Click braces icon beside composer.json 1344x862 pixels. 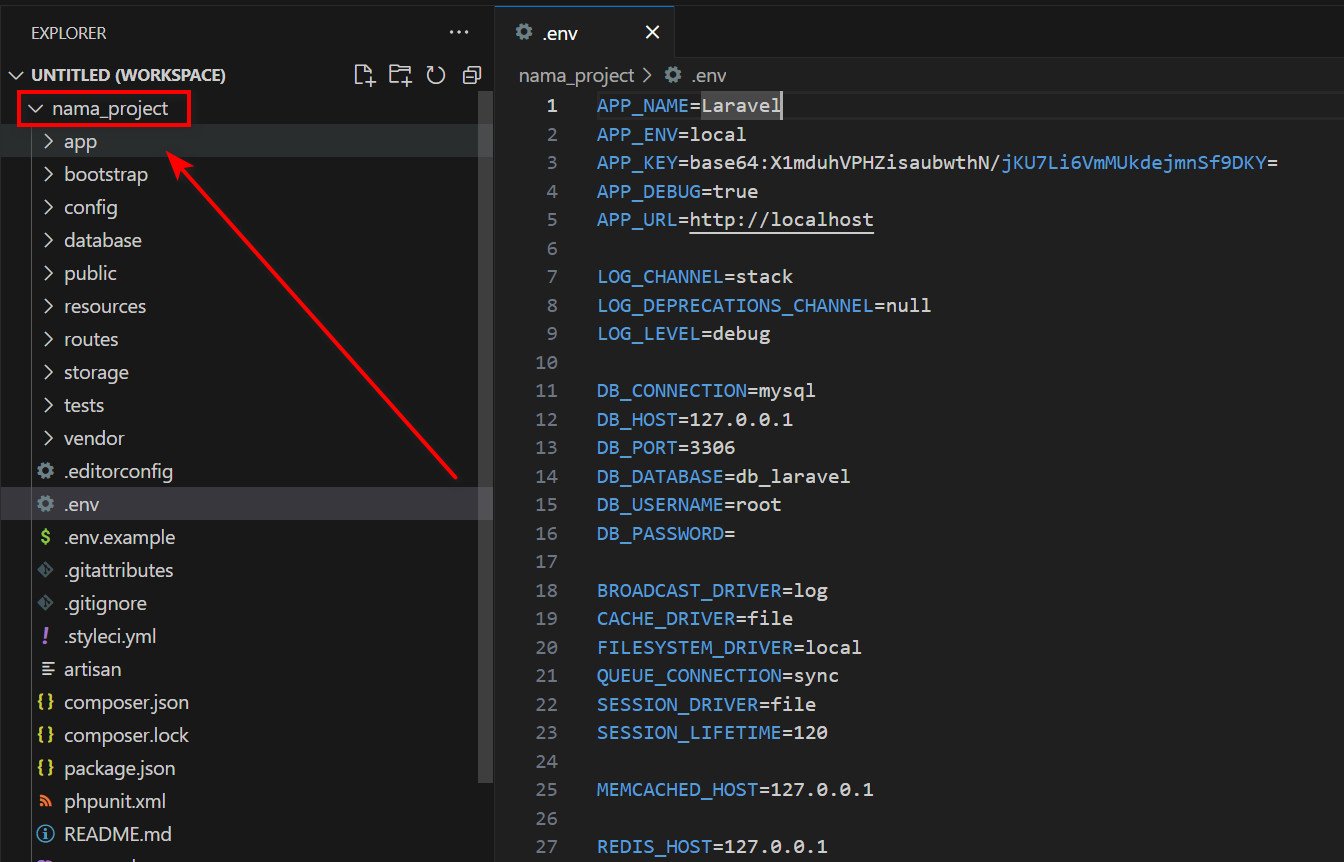[45, 702]
